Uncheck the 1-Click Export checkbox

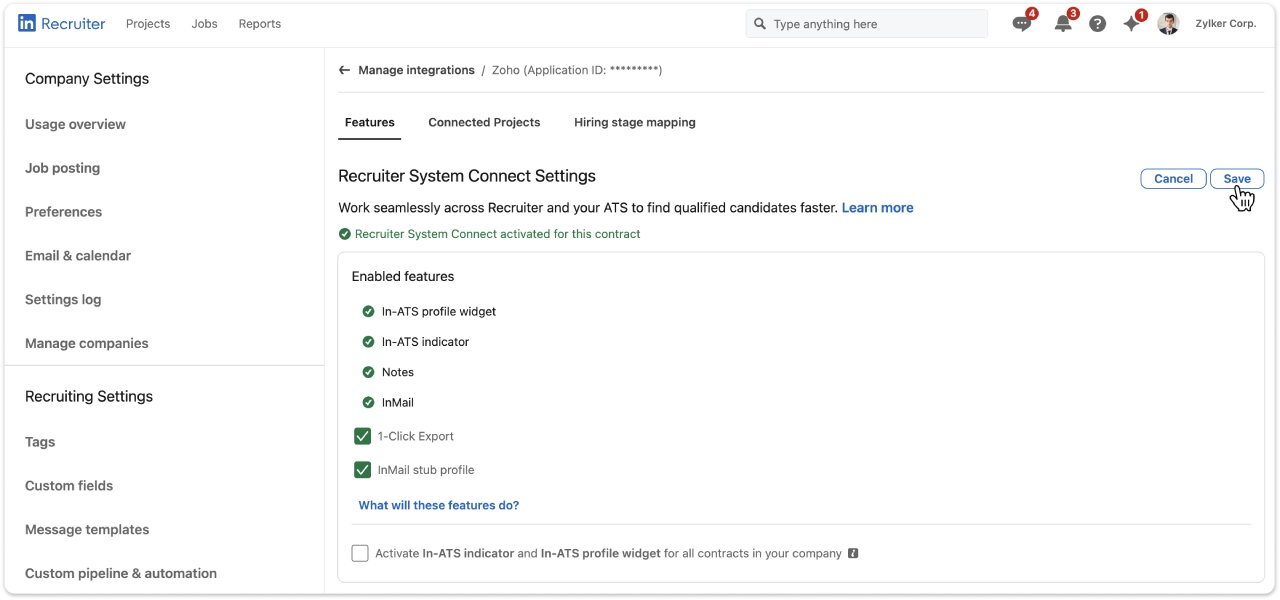pyautogui.click(x=362, y=436)
